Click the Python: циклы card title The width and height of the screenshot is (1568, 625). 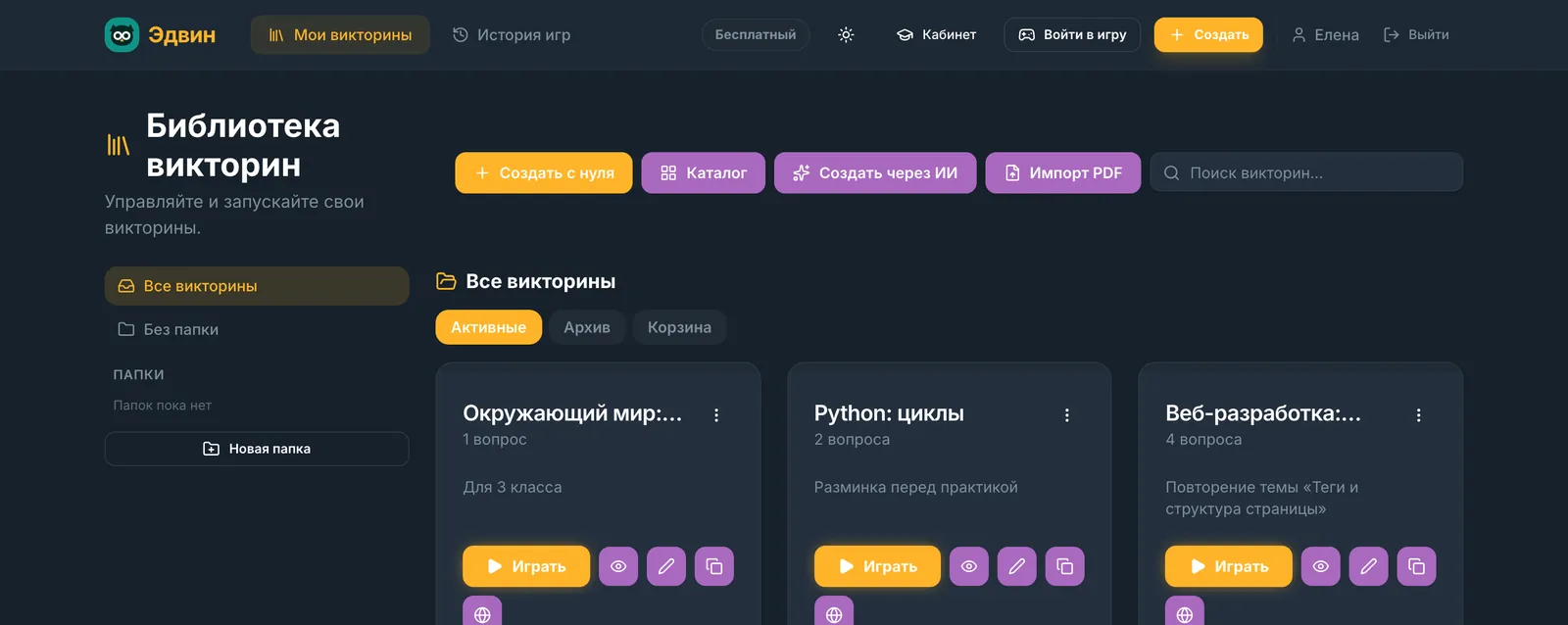click(x=889, y=413)
